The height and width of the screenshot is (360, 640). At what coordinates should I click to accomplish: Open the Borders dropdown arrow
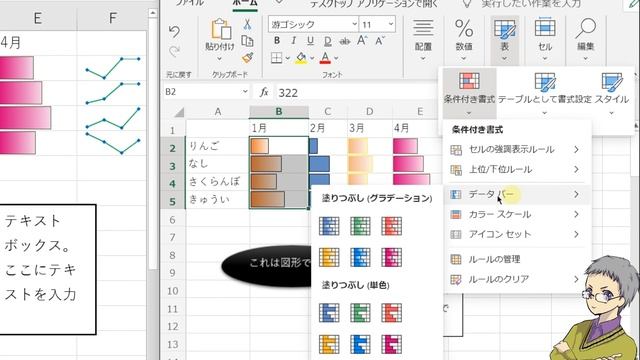tap(287, 58)
